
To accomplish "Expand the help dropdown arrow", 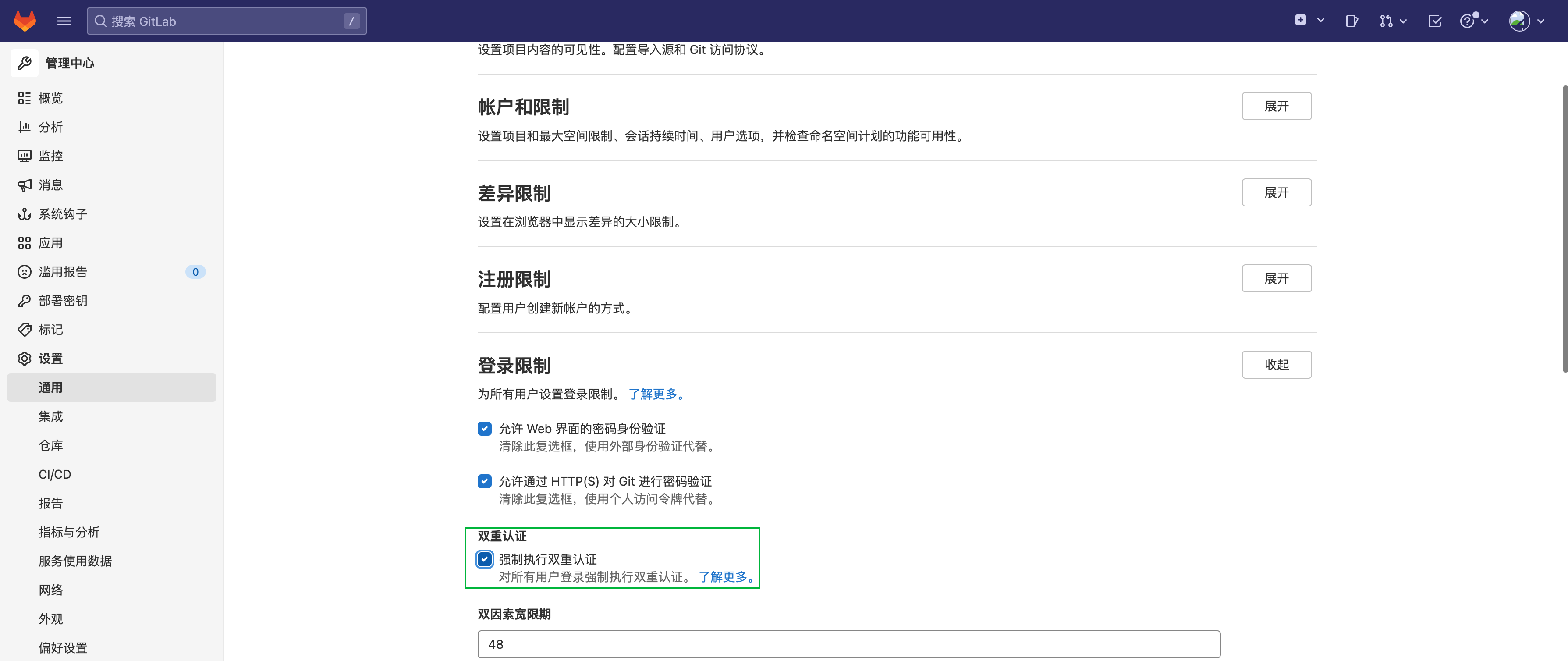I will click(1485, 21).
